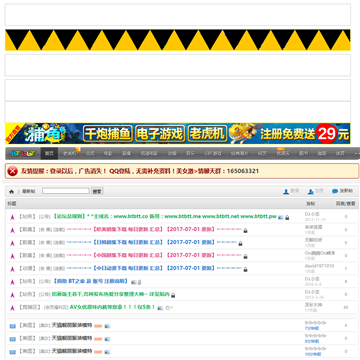
Task: Click the author name david1971010
Action: pos(319,266)
